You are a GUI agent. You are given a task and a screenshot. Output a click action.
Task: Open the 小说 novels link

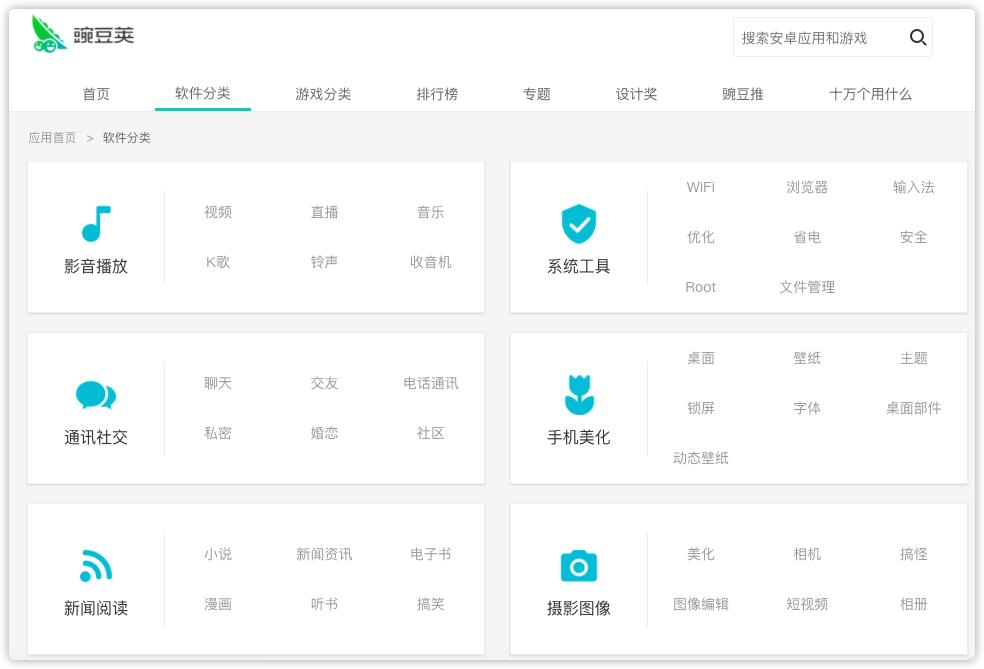click(217, 554)
